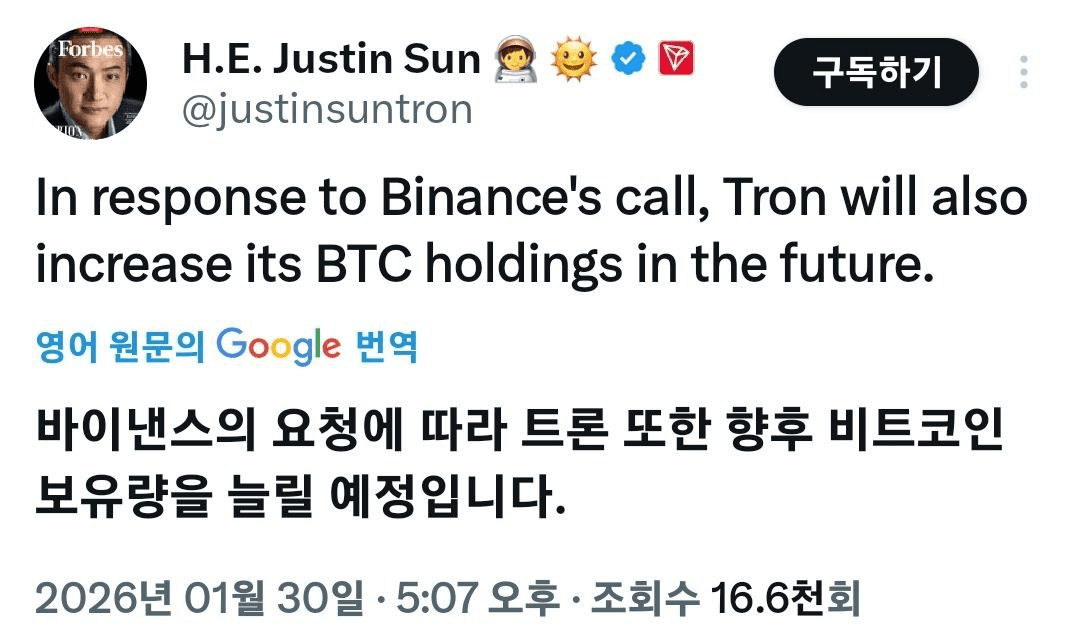Click the red Tron affiliation badge
Screen dimensions: 1080x629
point(675,61)
